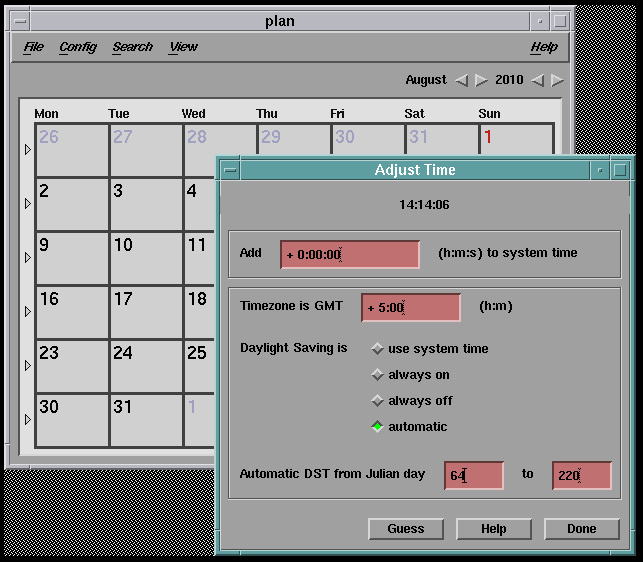Go to previous month arrow beside August
The width and height of the screenshot is (643, 562).
461,80
